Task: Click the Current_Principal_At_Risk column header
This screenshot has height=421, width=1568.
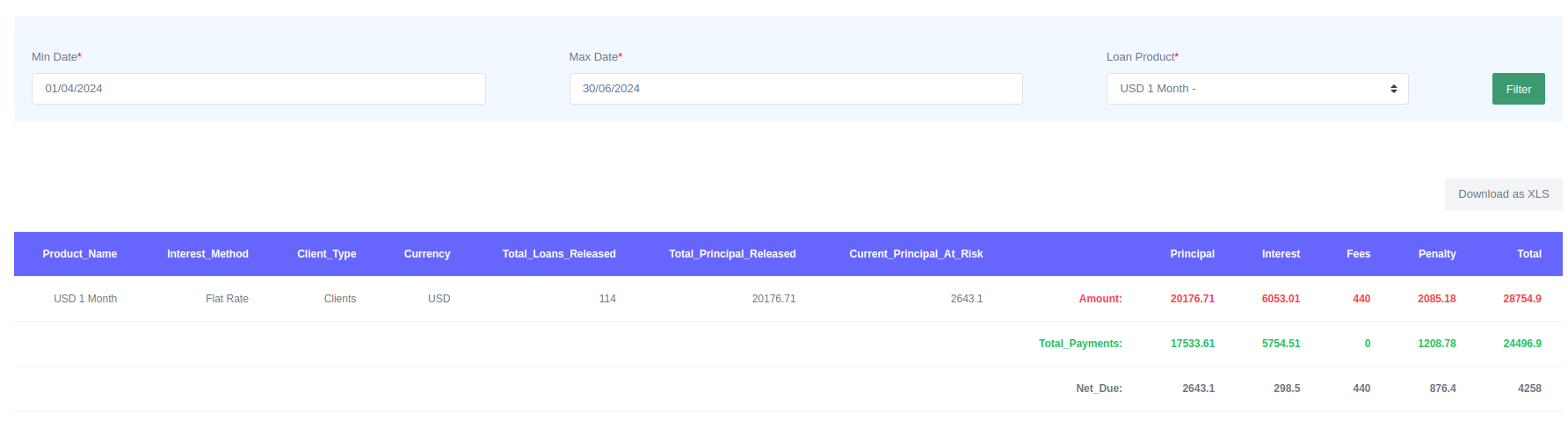Action: [x=916, y=254]
